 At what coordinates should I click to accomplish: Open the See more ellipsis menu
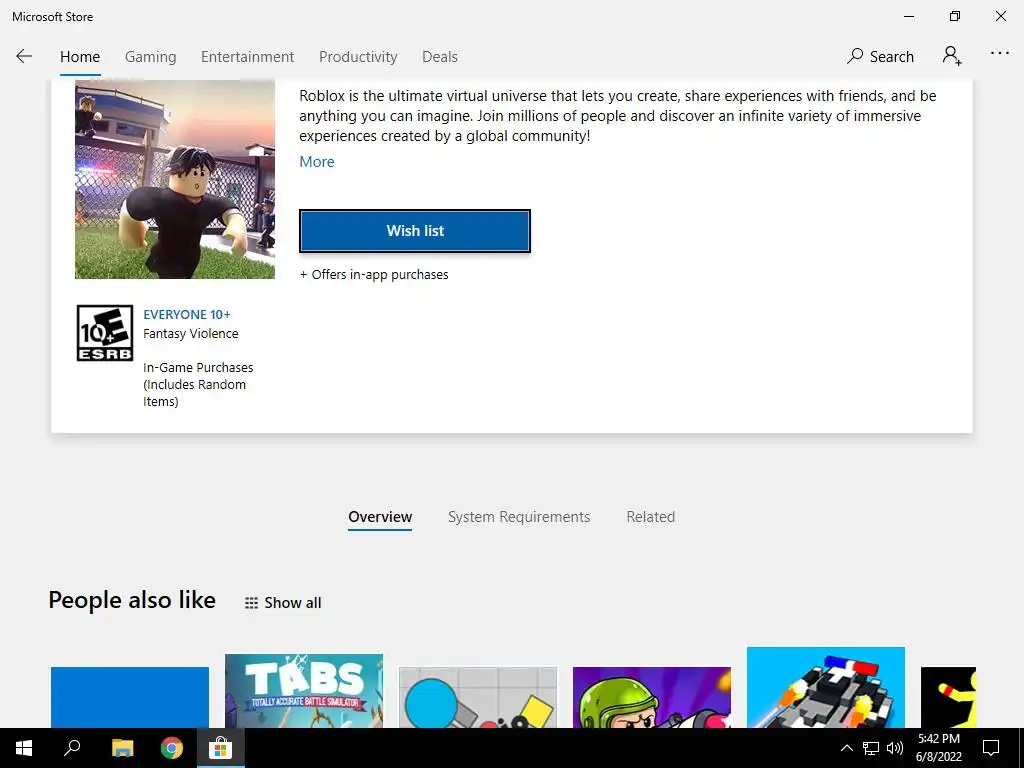999,54
